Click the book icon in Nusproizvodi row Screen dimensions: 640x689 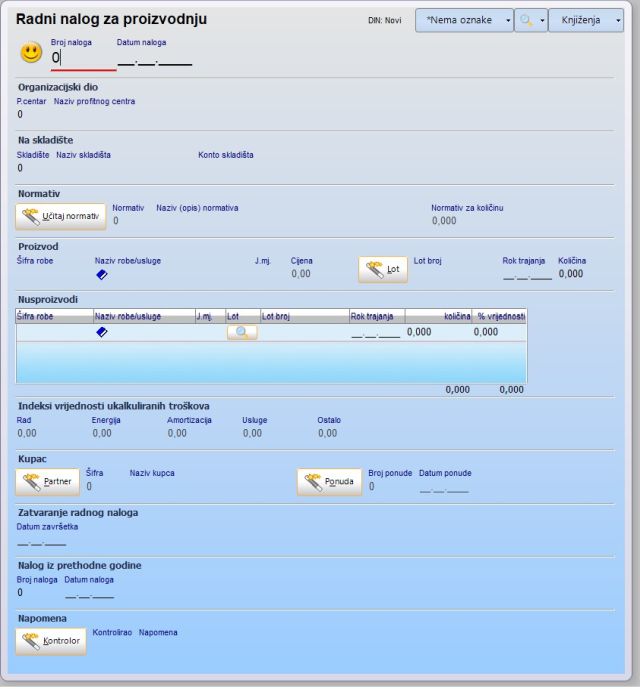tap(102, 332)
